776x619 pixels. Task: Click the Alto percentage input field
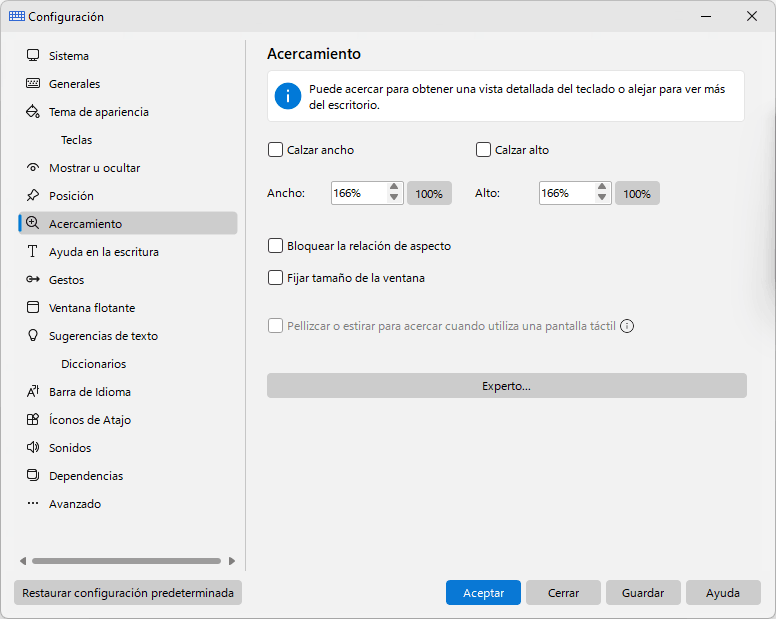click(567, 193)
